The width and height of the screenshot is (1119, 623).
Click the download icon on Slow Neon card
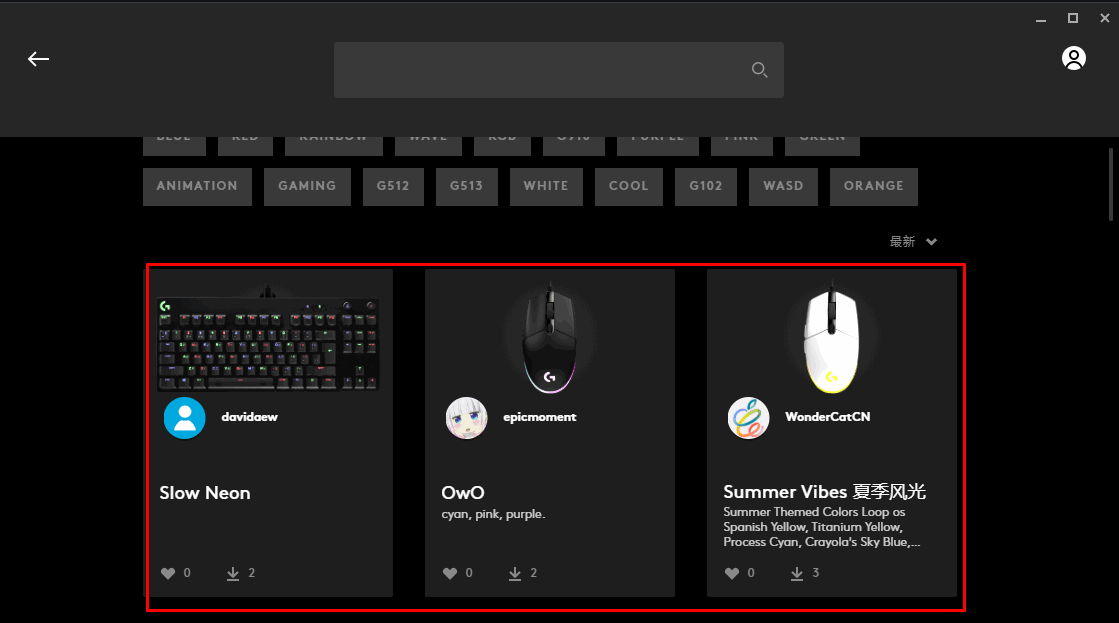pyautogui.click(x=233, y=574)
